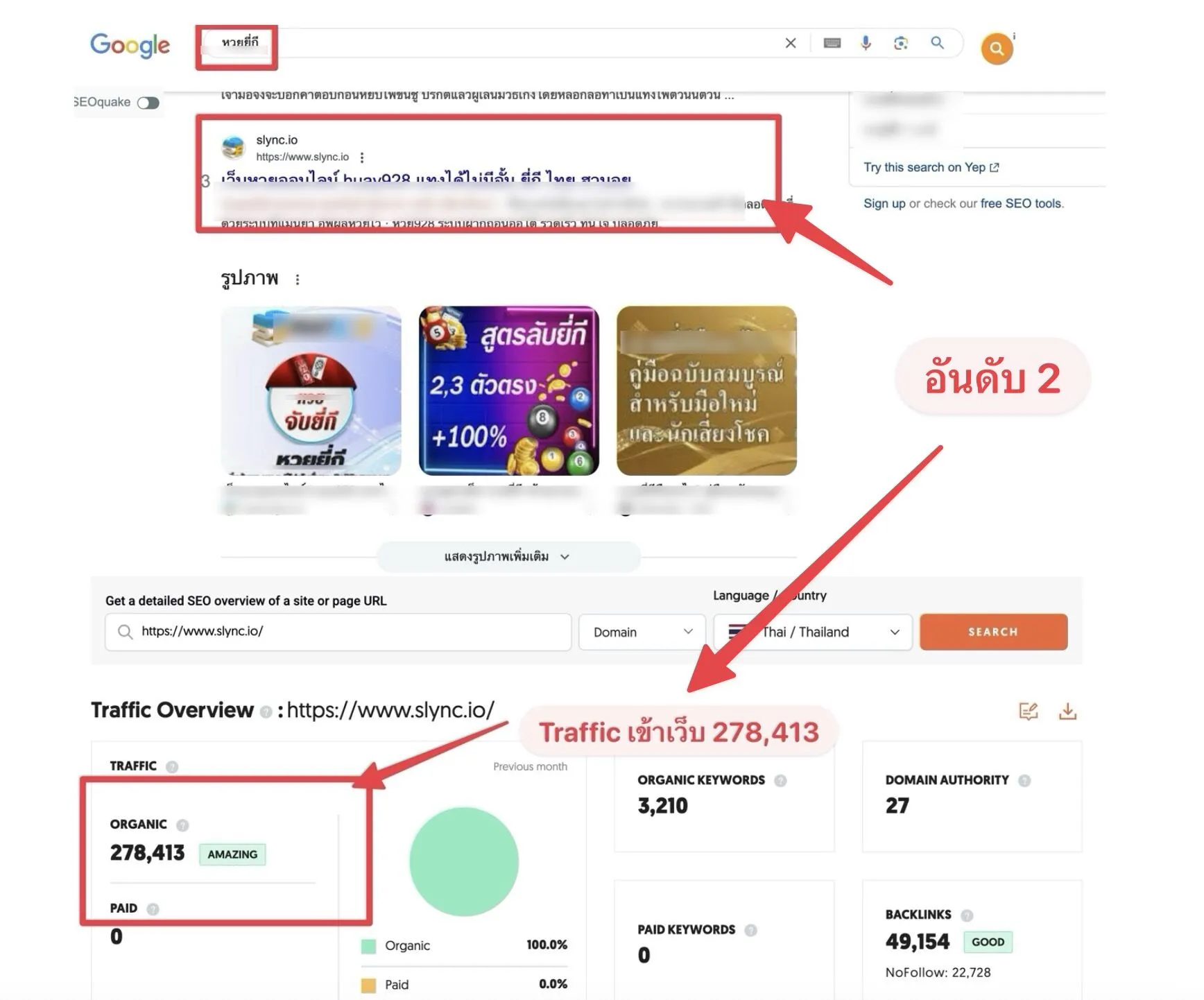1204x1000 pixels.
Task: Download the Traffic Overview report
Action: [1067, 712]
